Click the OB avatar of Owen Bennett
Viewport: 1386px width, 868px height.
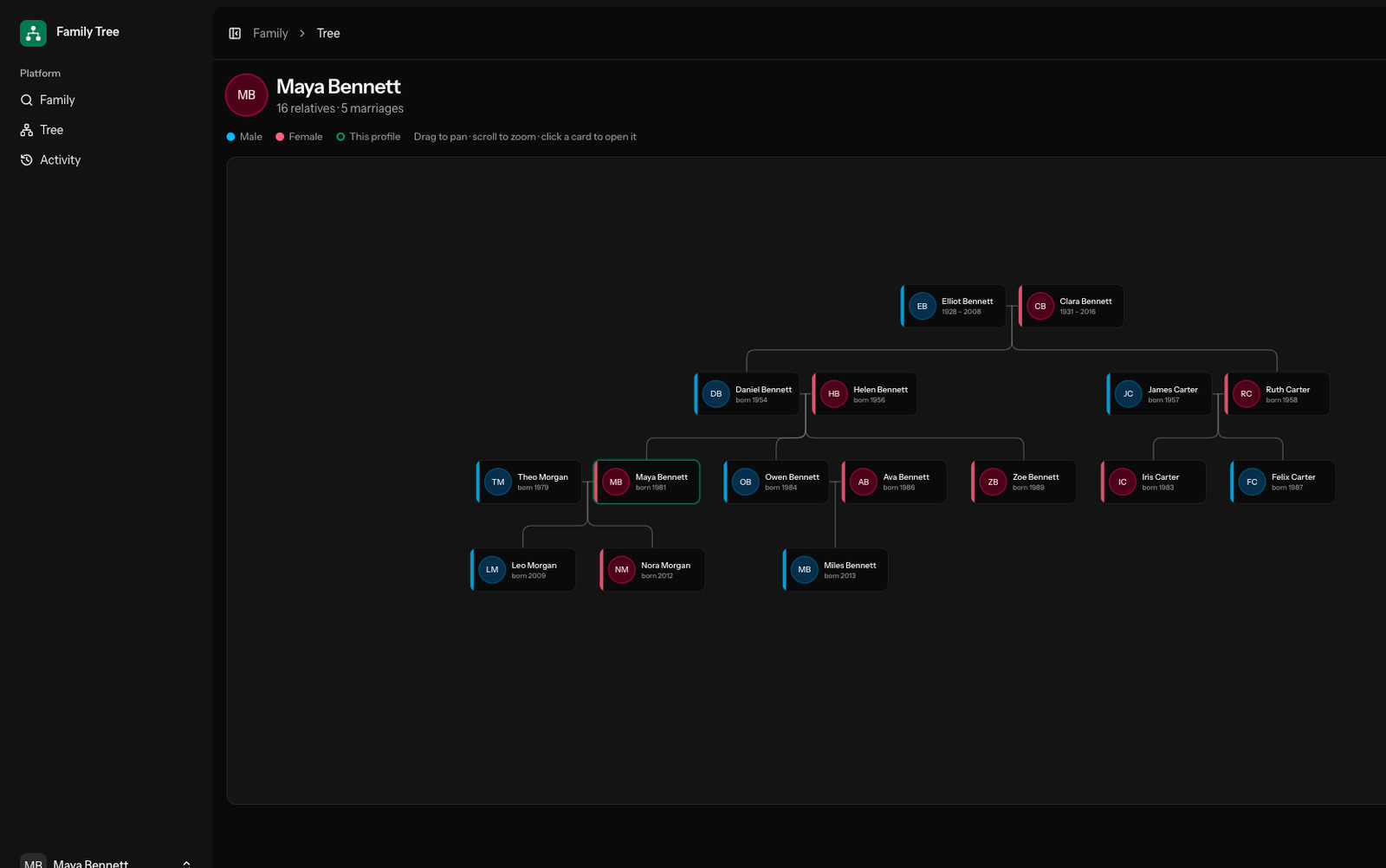745,482
